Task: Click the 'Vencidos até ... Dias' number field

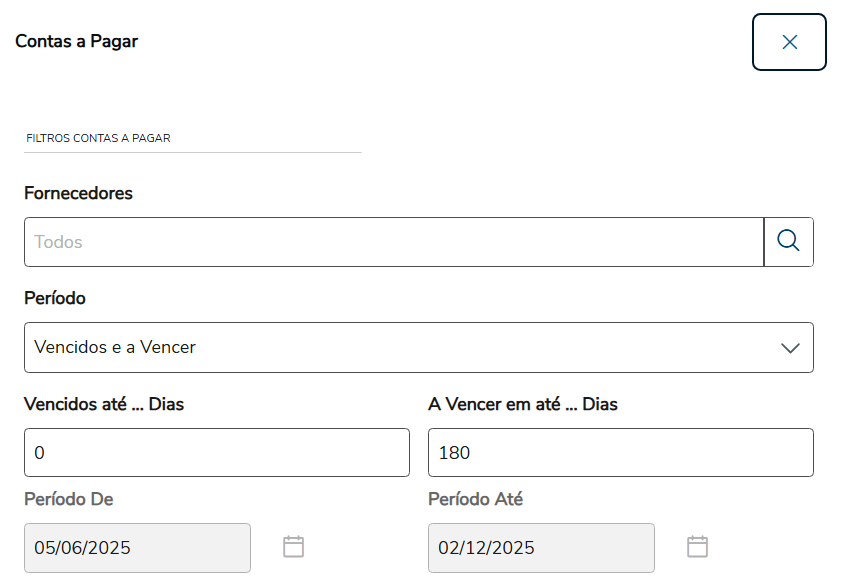Action: (x=216, y=453)
